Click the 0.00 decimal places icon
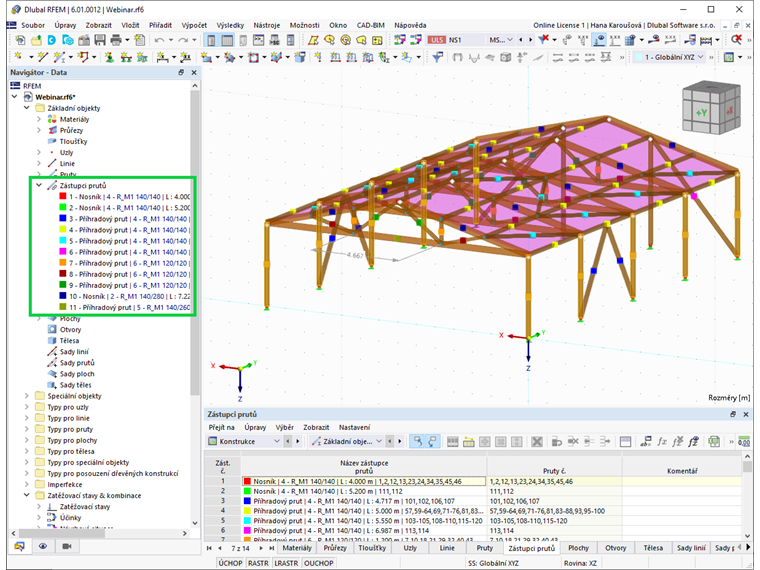Viewport: 760px width, 570px height. point(744,441)
